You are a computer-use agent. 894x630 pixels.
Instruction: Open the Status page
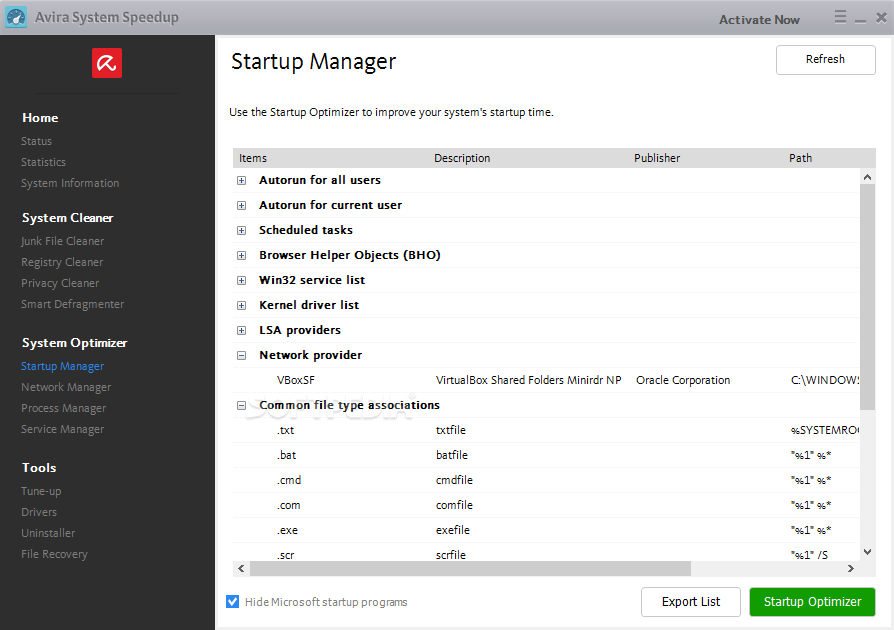click(x=36, y=141)
